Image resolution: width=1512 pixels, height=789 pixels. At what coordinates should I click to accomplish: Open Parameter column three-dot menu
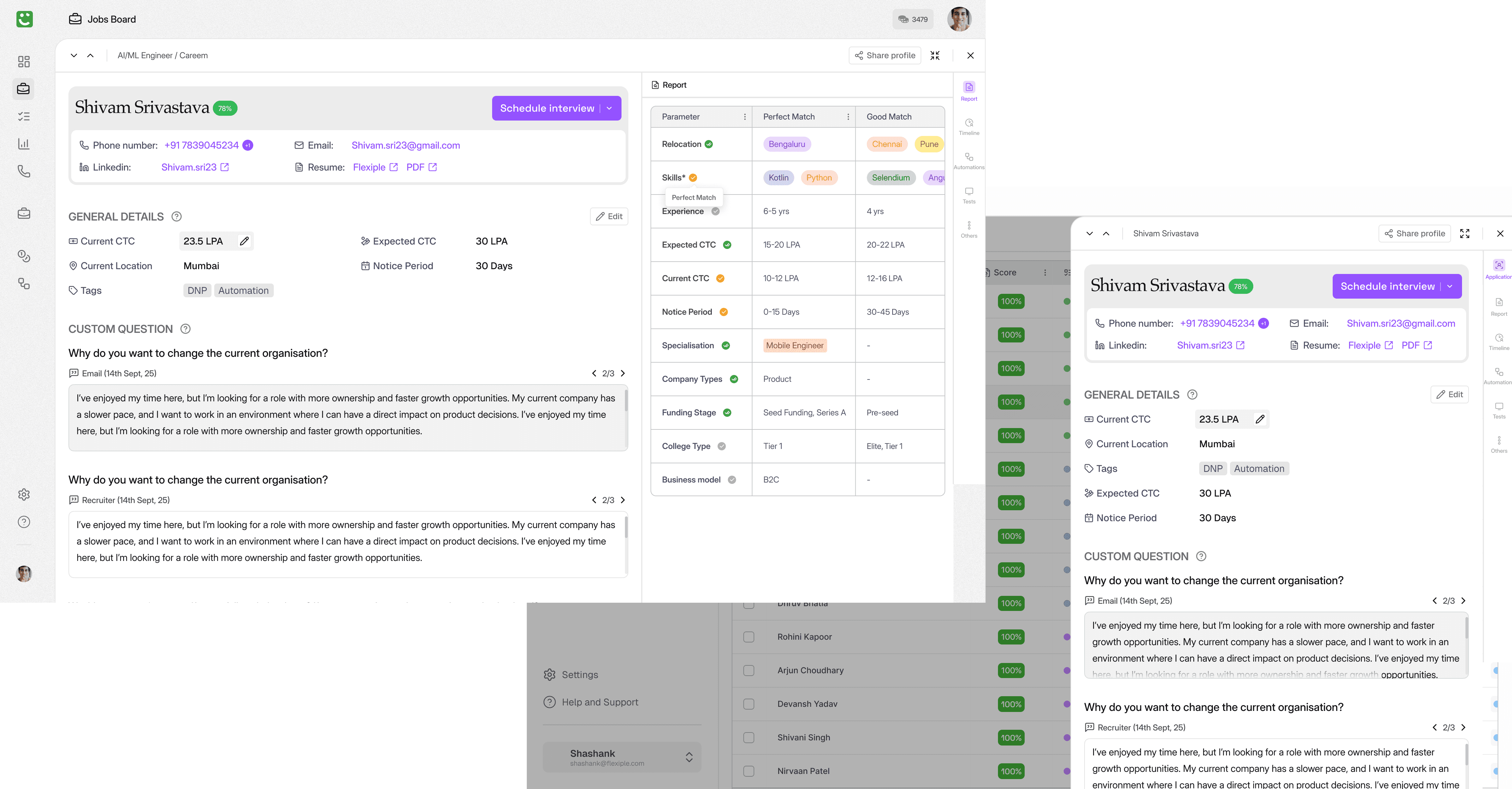click(745, 117)
